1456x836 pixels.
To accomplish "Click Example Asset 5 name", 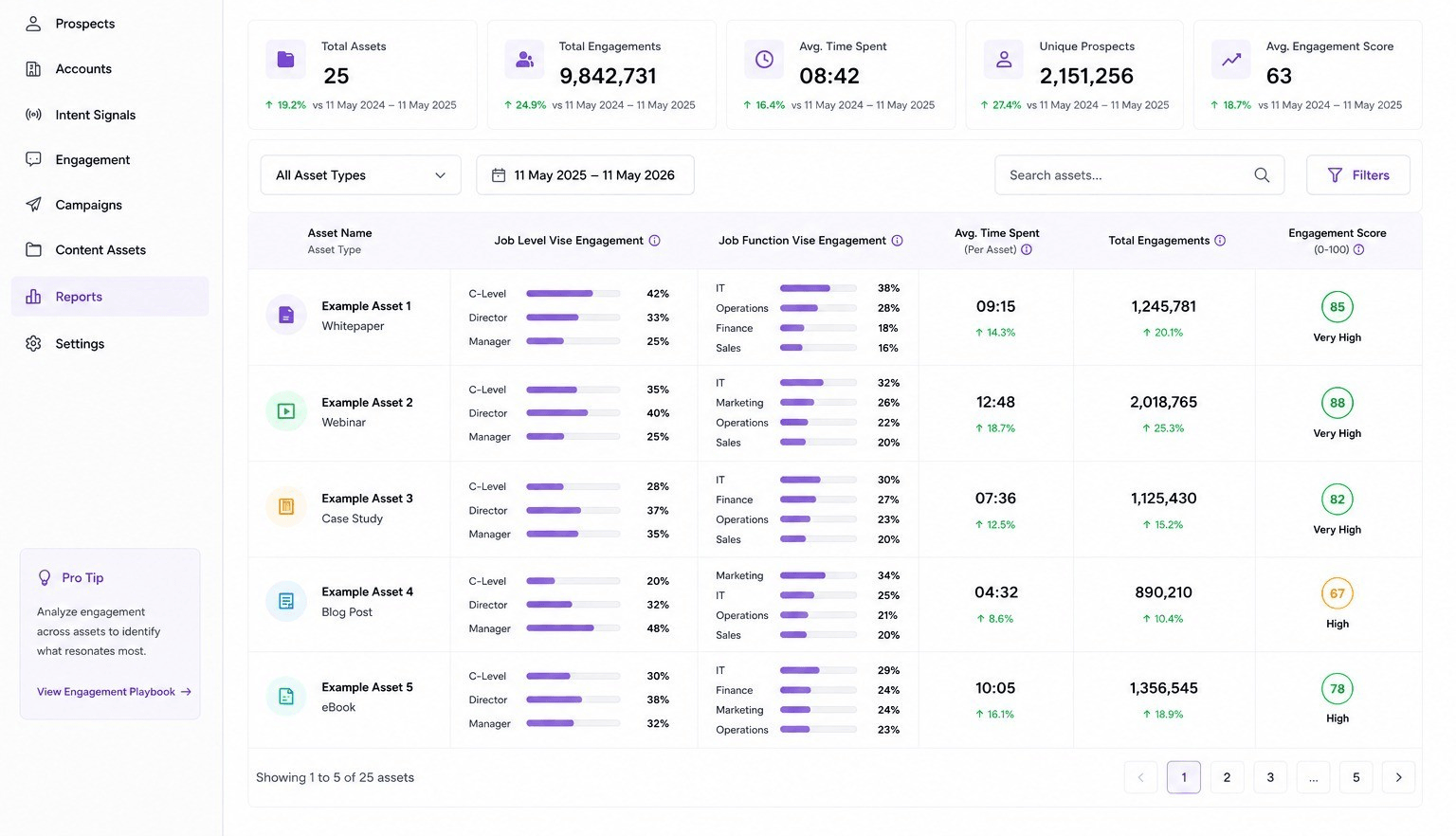I will pos(367,687).
